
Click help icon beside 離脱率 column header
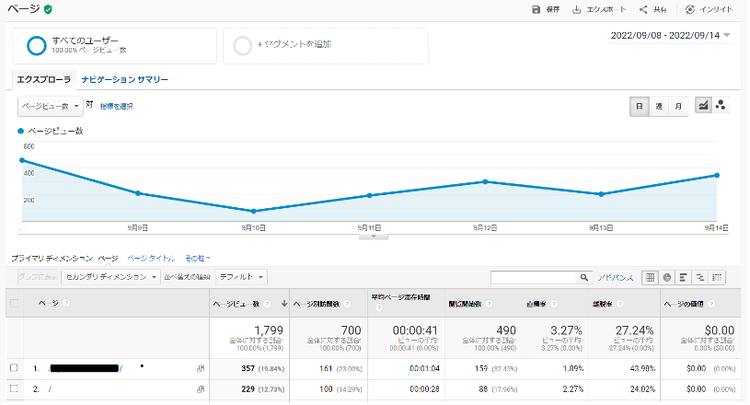pos(620,304)
